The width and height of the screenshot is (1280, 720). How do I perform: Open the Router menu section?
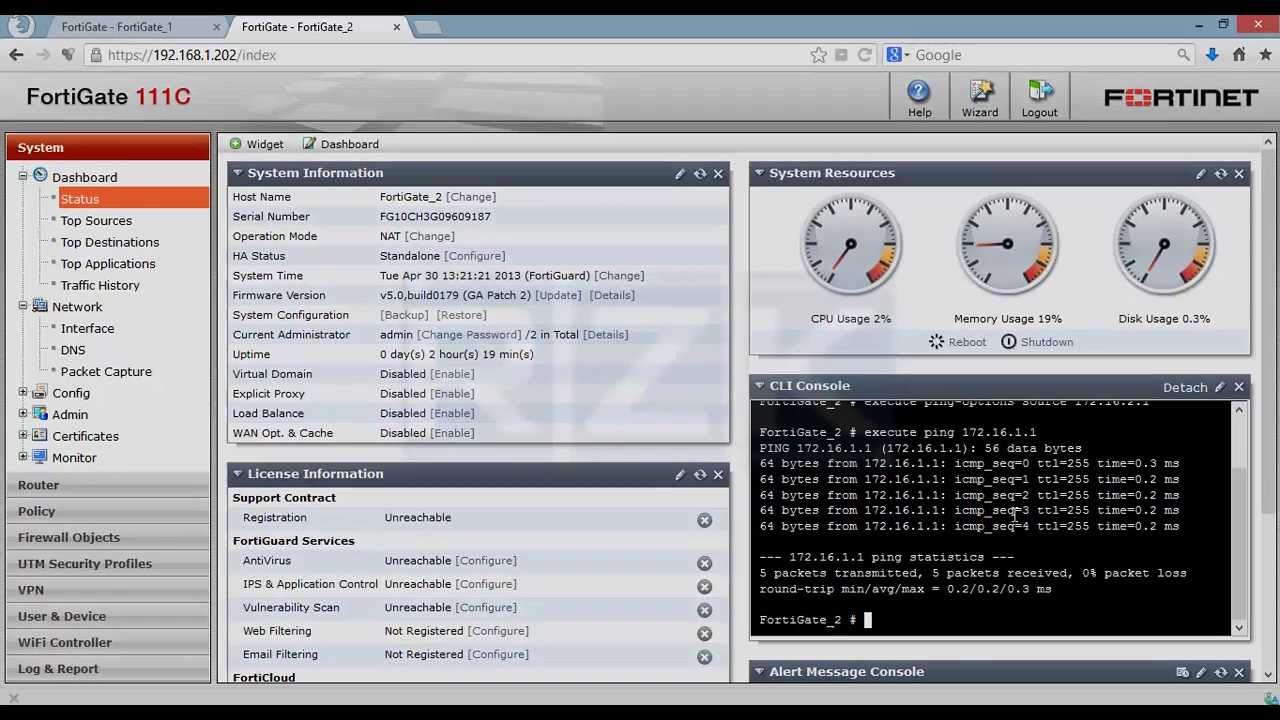108,485
